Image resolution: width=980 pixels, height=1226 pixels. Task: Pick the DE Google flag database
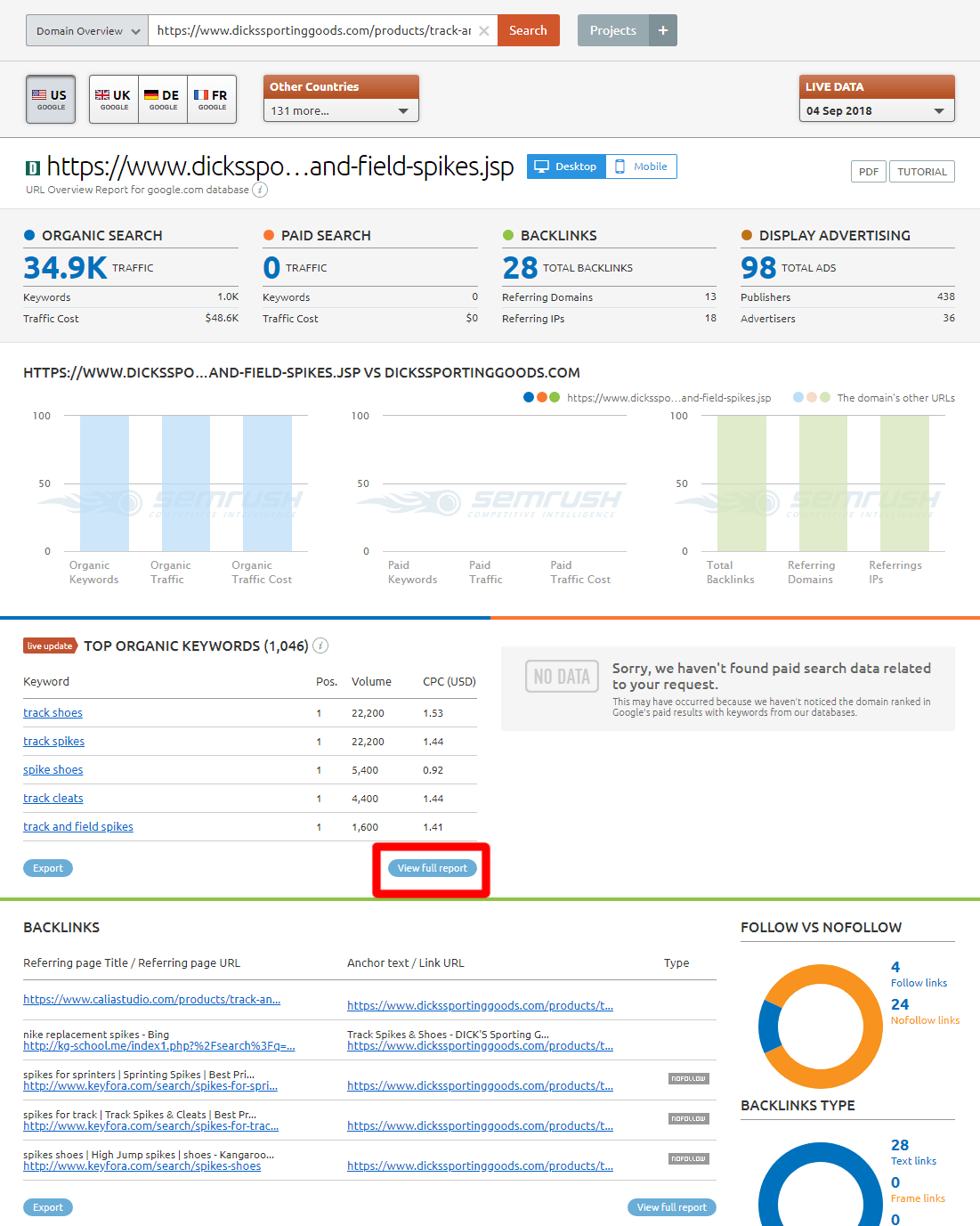(163, 99)
